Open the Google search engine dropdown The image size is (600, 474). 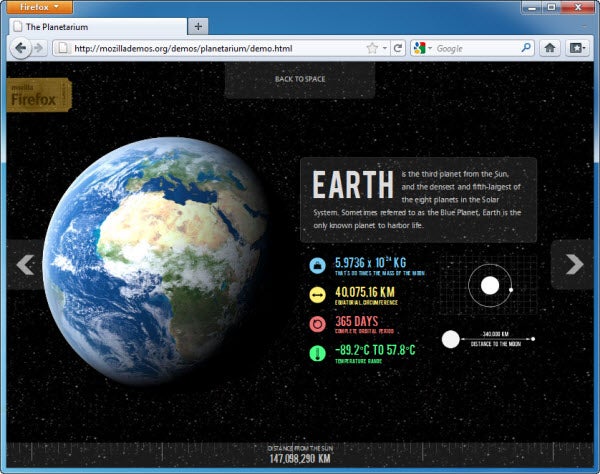coord(422,48)
